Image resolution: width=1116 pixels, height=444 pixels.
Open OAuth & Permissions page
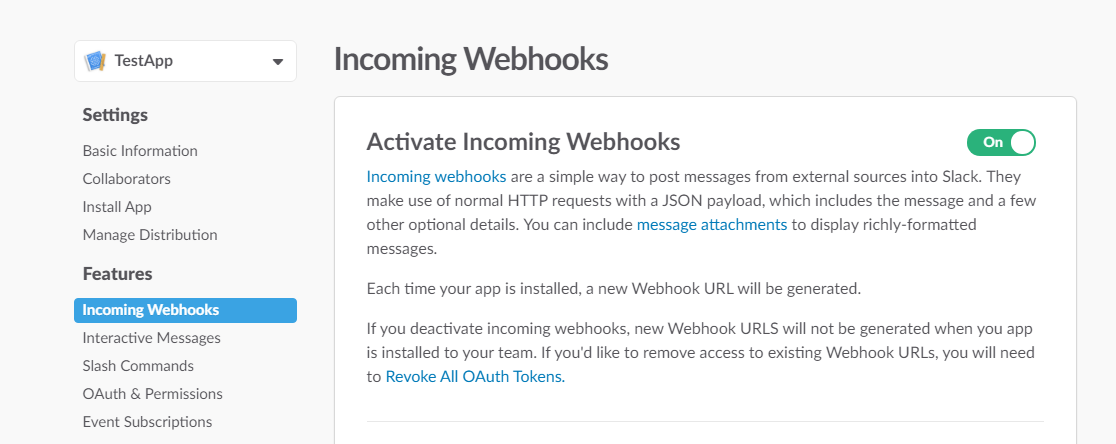coord(153,394)
